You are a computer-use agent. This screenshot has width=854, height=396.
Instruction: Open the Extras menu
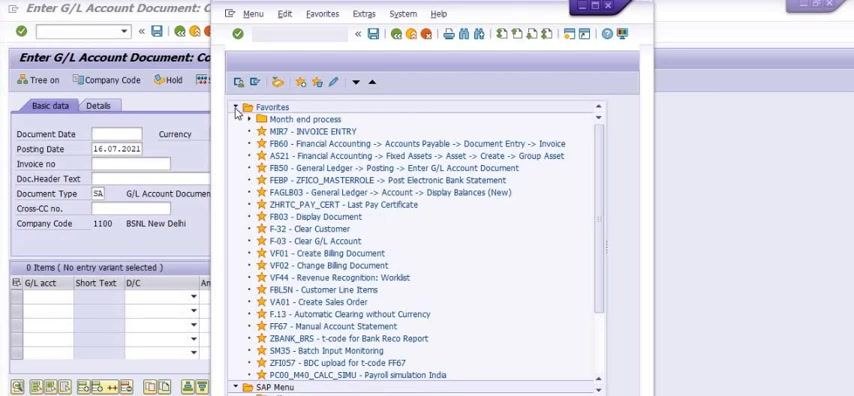[364, 14]
